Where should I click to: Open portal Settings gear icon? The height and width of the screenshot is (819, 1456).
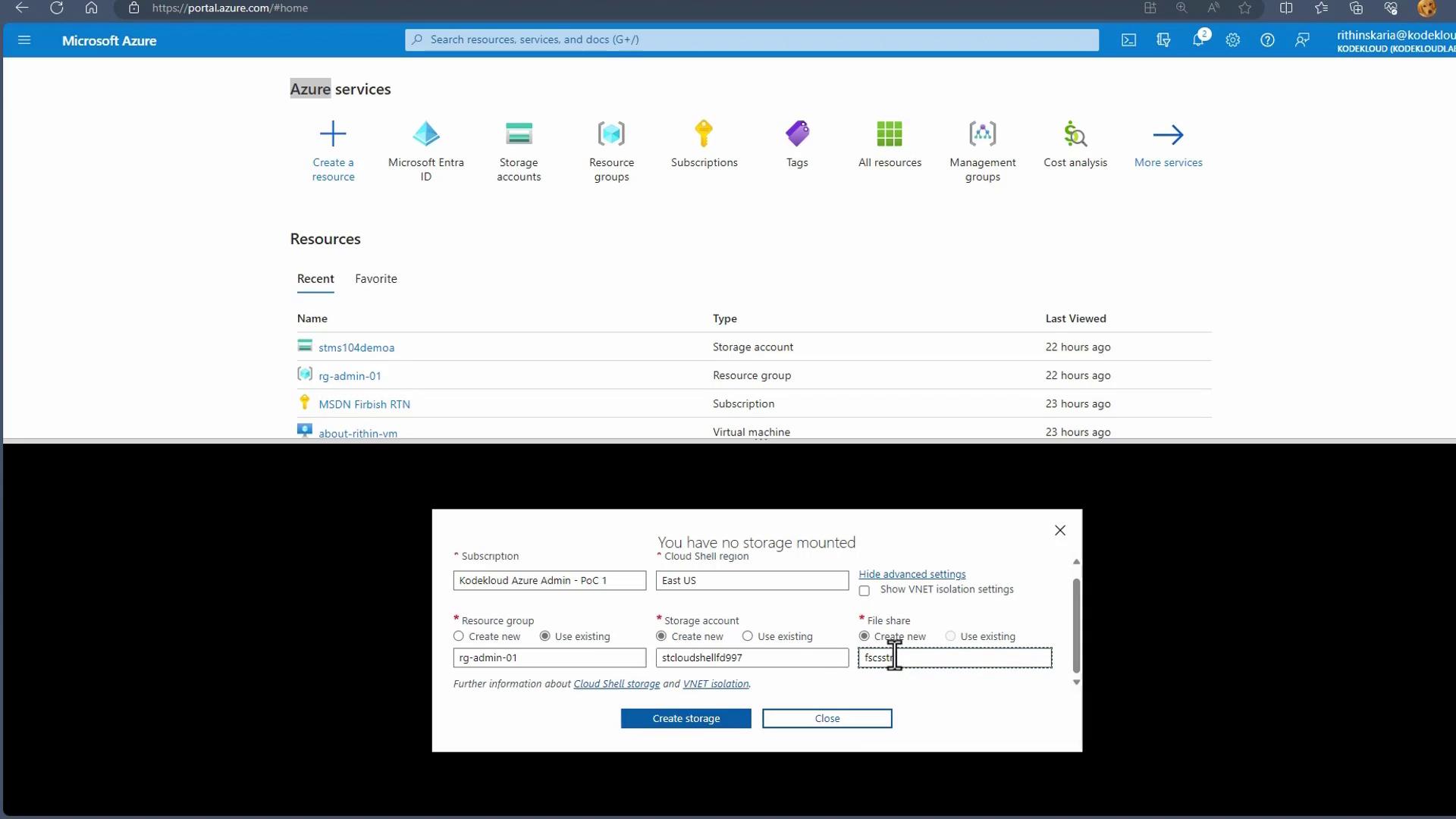tap(1233, 40)
